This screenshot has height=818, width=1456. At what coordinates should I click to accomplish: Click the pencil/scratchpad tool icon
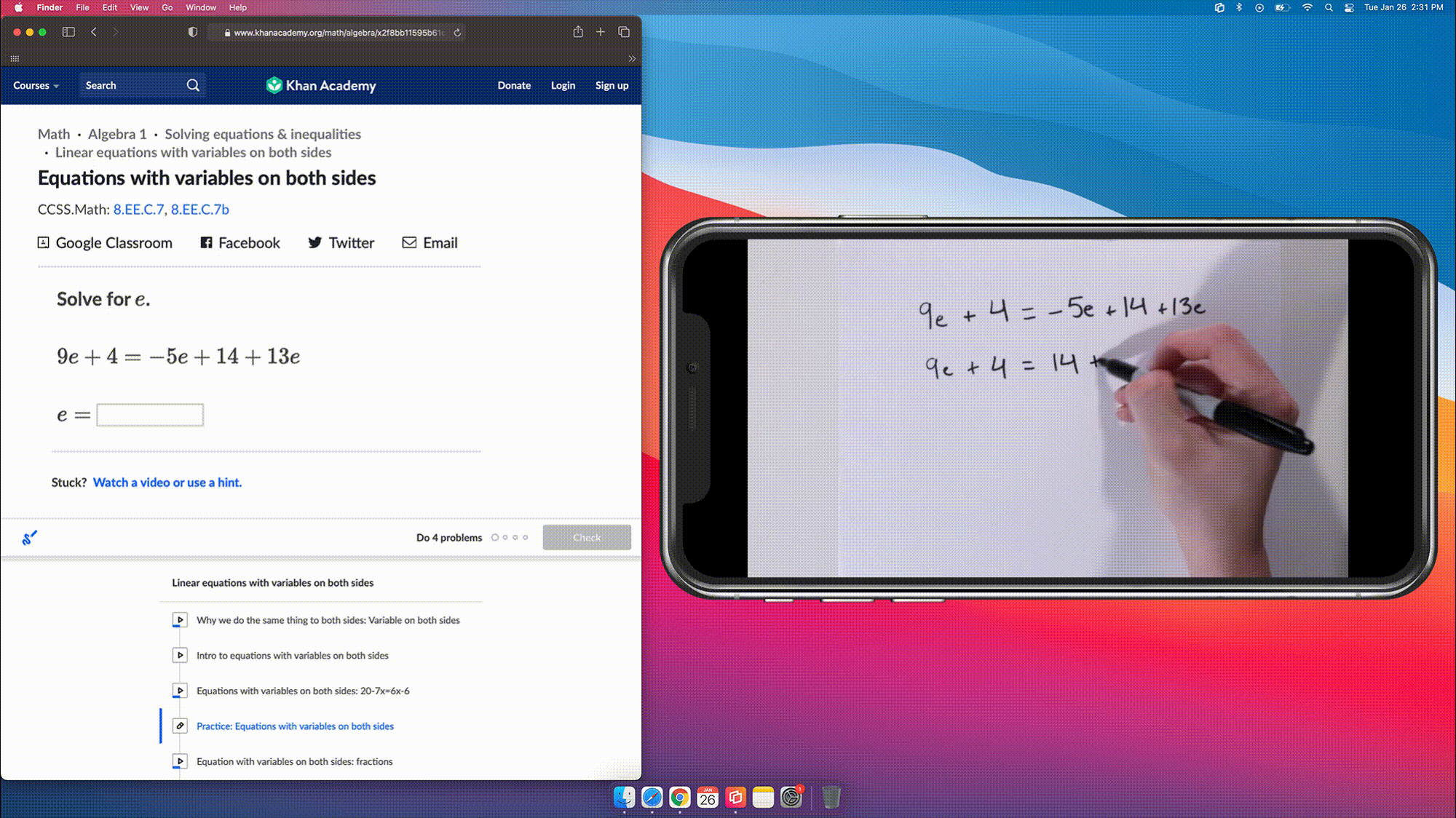coord(30,537)
